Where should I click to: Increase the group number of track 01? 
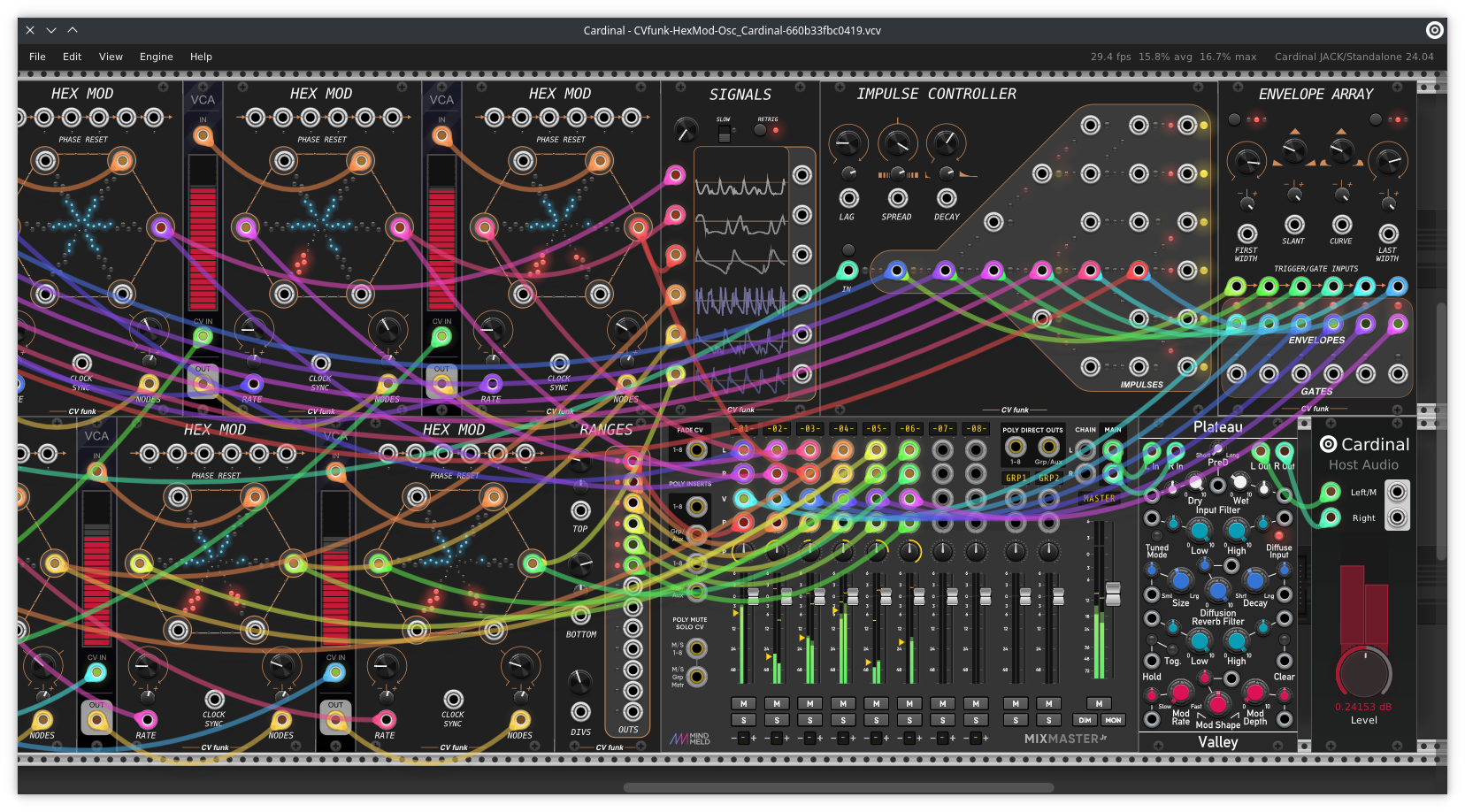(753, 738)
